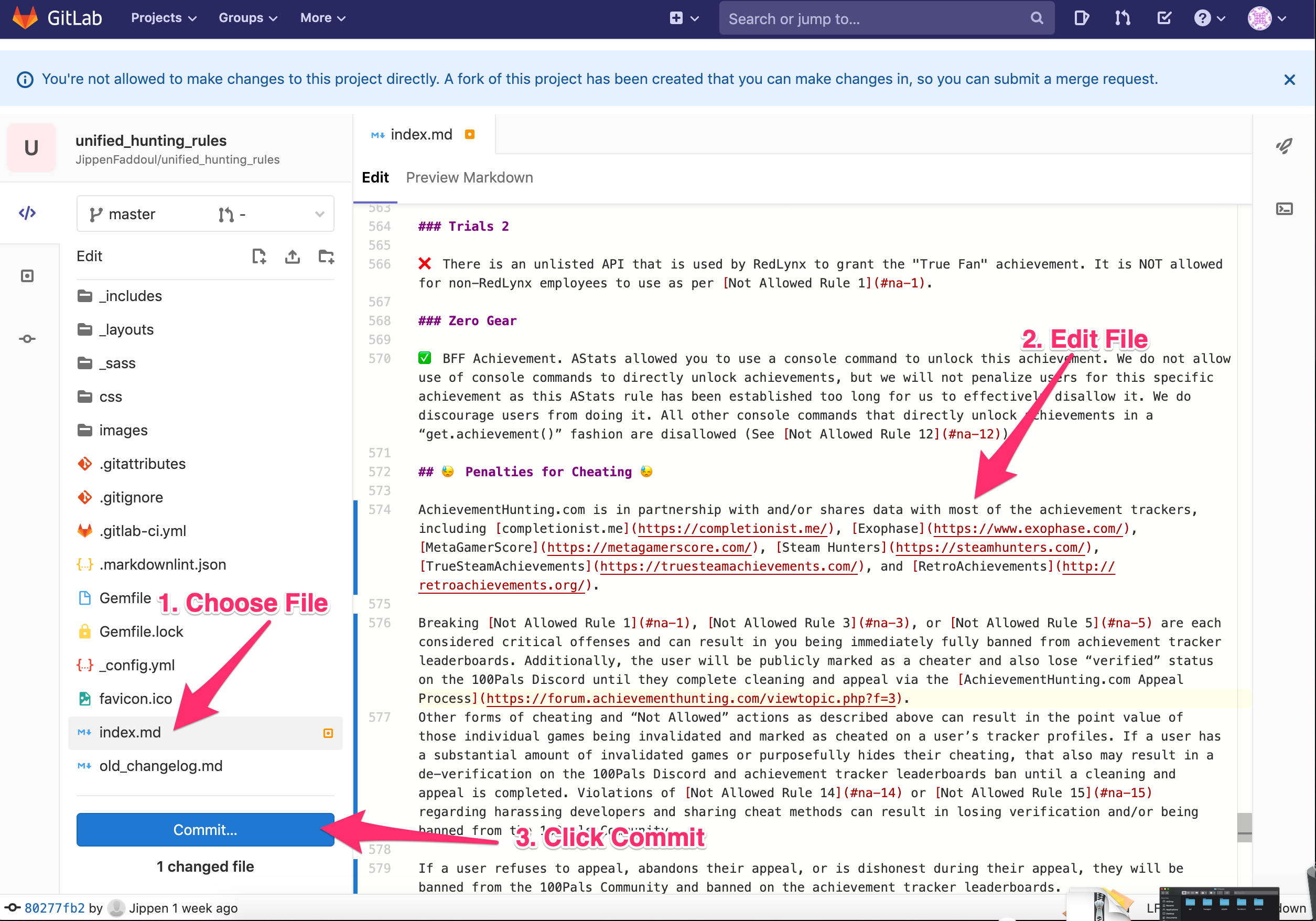Click the completionist.me URL in editor
The image size is (1316, 921).
tap(733, 528)
